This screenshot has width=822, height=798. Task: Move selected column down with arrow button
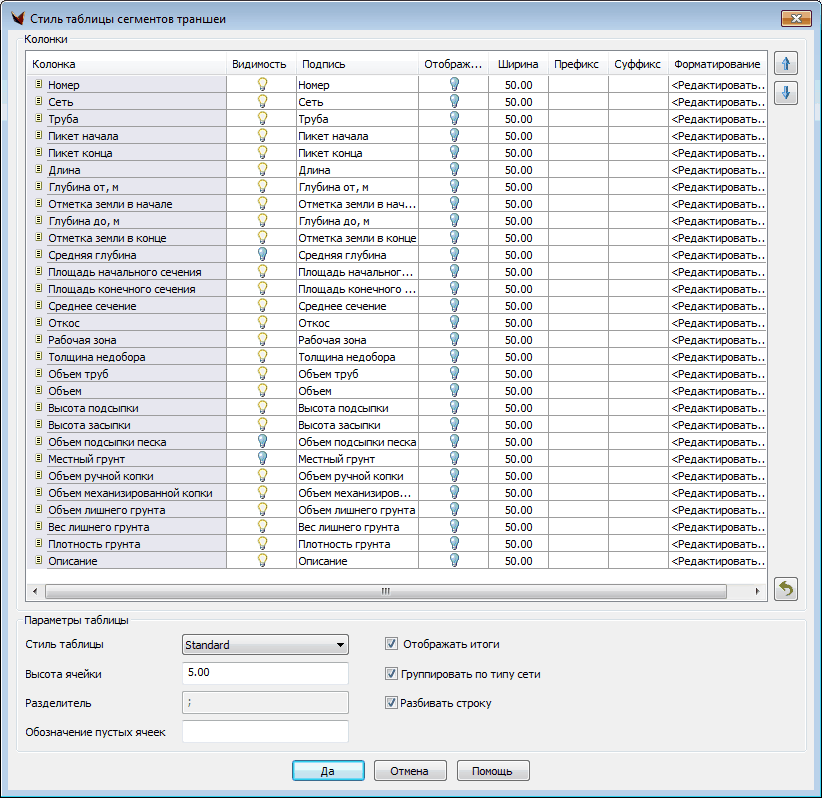(786, 93)
